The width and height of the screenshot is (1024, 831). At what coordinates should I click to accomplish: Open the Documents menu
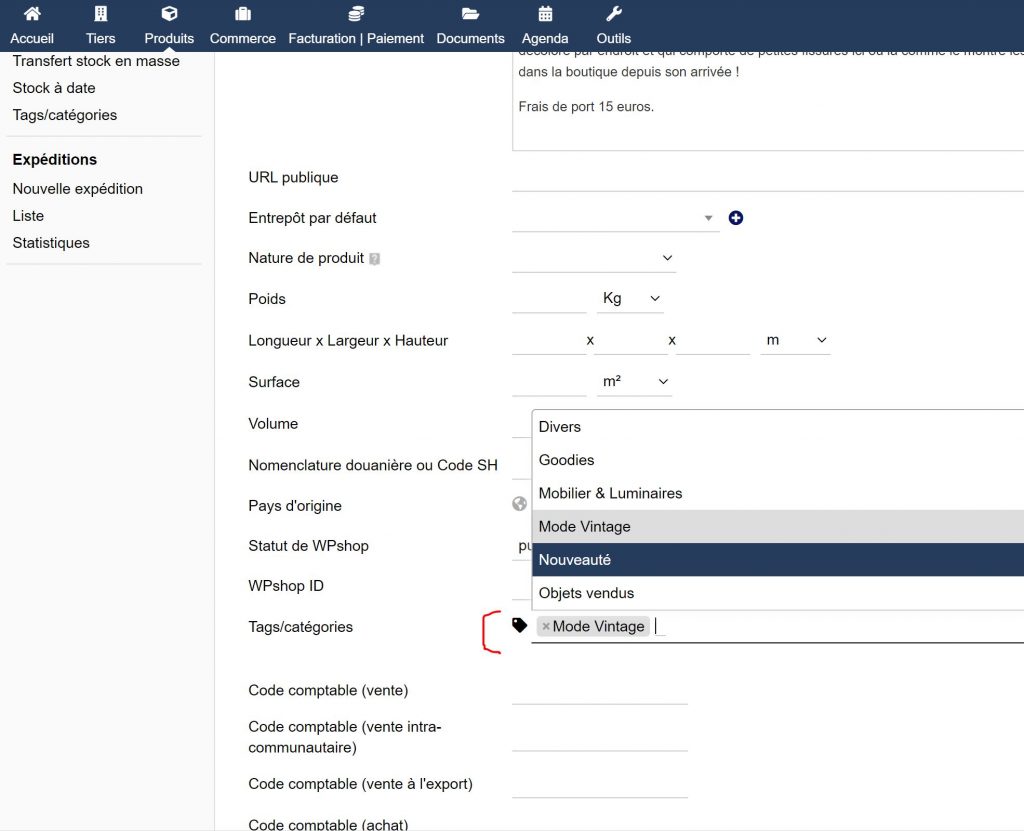tap(470, 38)
